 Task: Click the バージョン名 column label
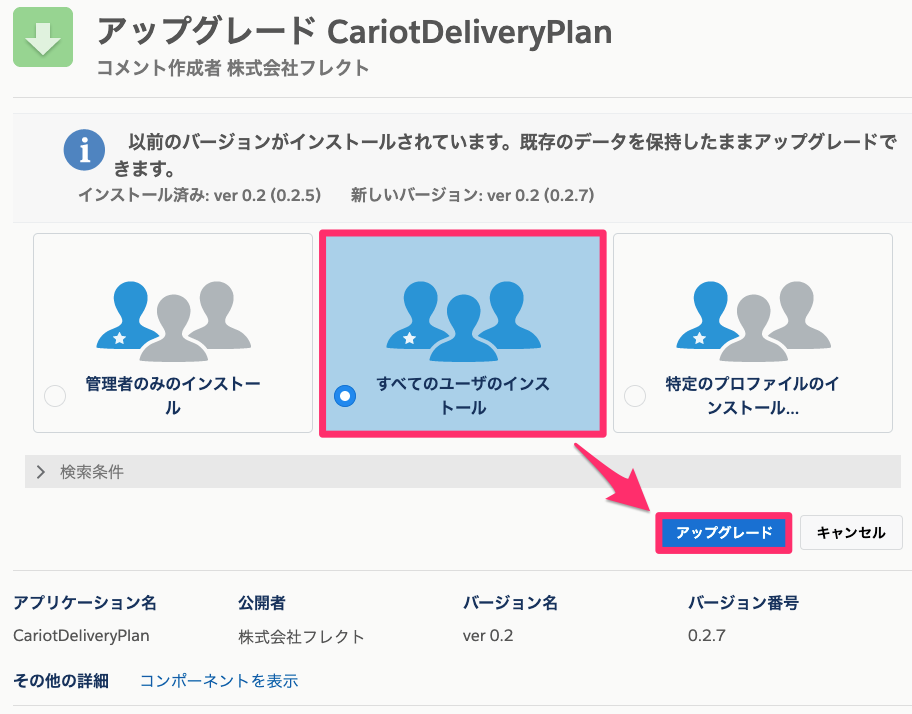click(510, 603)
